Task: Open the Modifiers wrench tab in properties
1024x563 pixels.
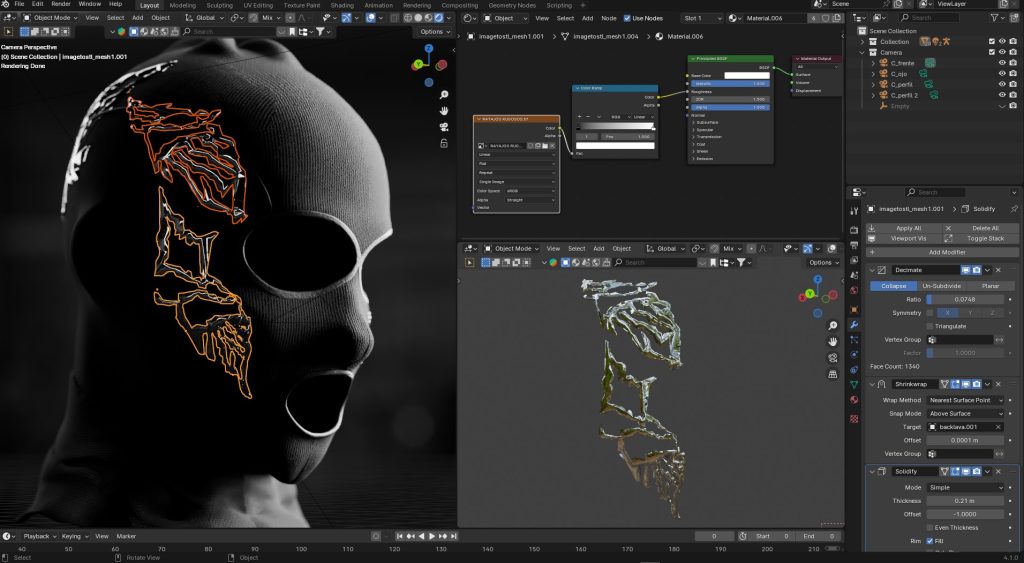Action: 854,325
